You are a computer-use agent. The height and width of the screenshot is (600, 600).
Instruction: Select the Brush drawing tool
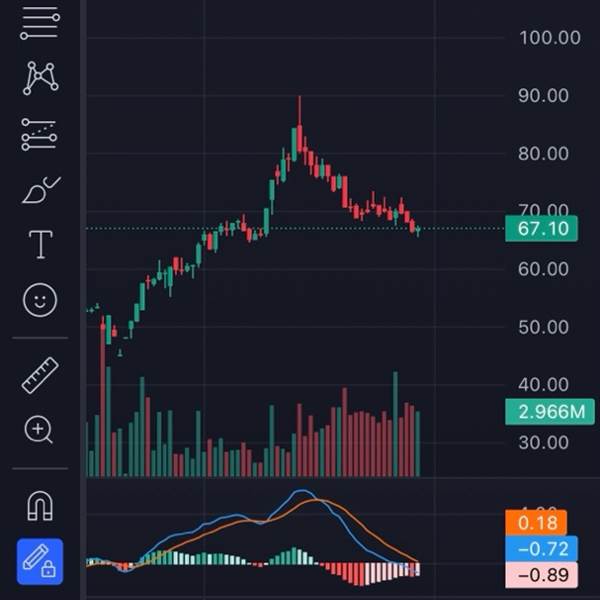coord(41,190)
